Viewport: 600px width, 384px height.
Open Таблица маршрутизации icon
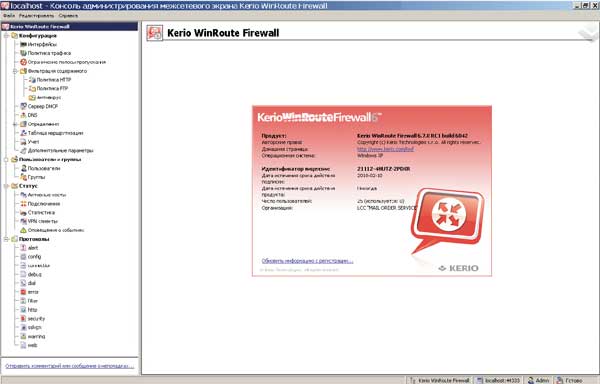click(x=23, y=133)
